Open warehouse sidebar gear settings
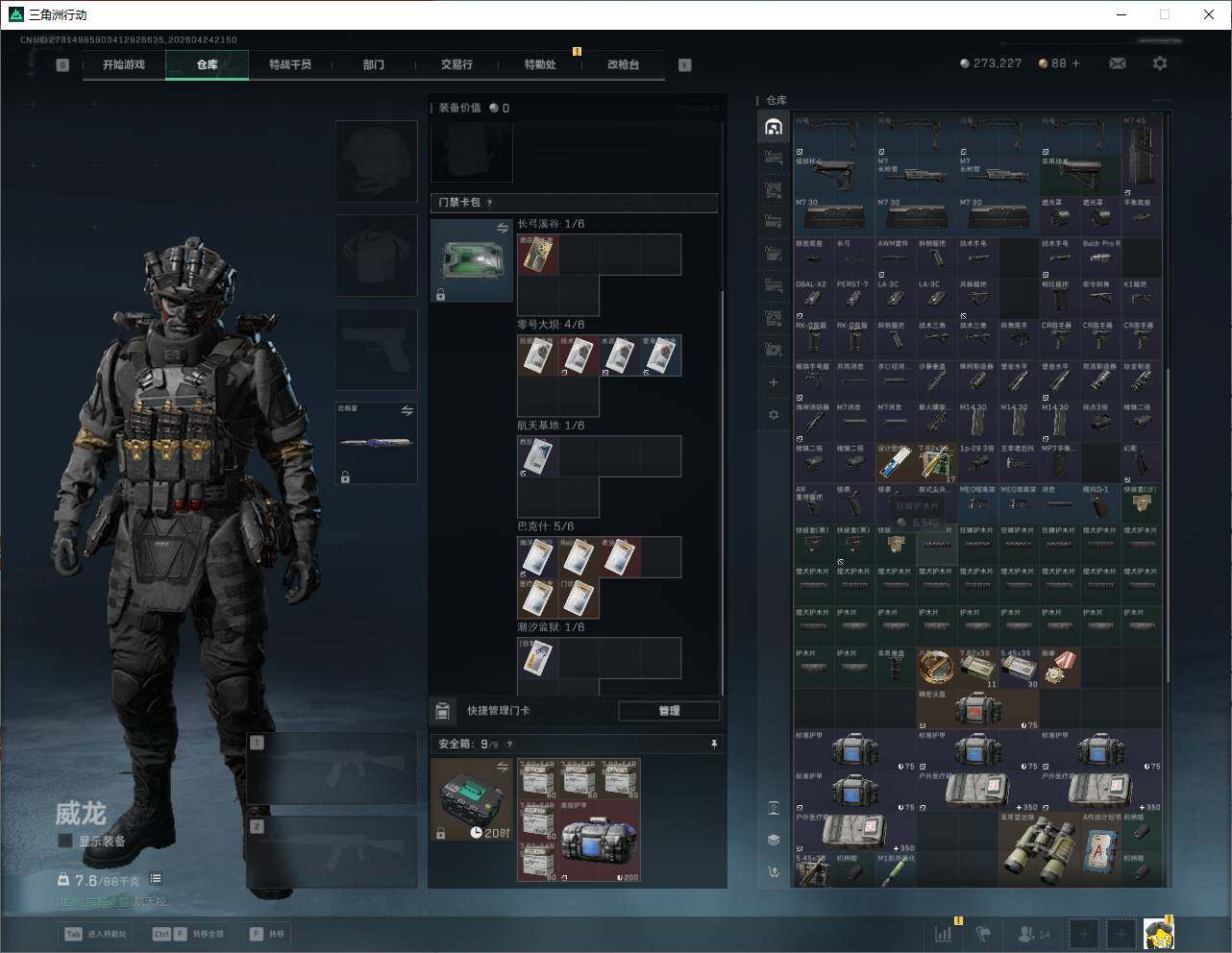The width and height of the screenshot is (1232, 953). pos(774,415)
